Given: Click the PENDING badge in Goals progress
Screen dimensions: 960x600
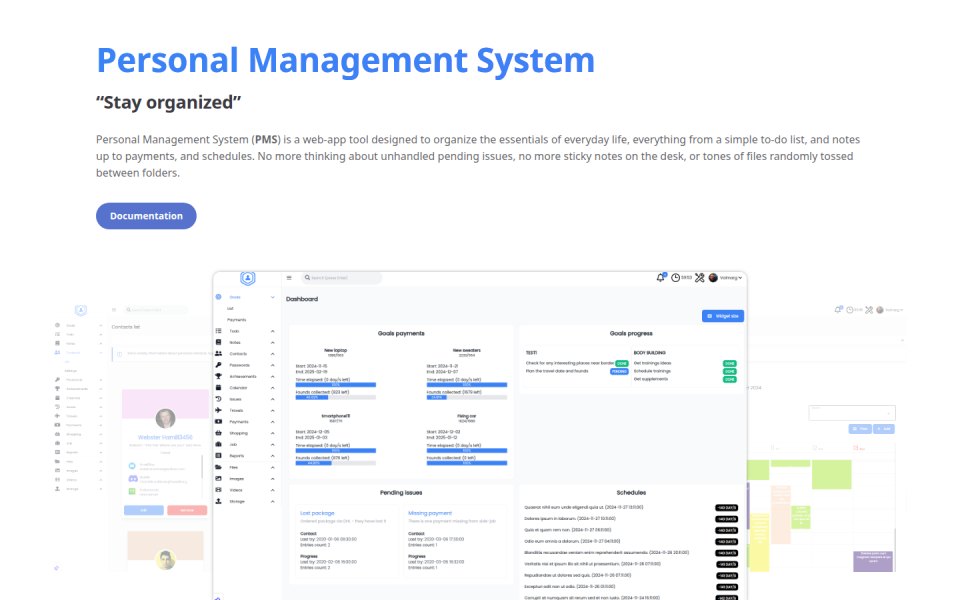Looking at the screenshot, I should tap(619, 371).
